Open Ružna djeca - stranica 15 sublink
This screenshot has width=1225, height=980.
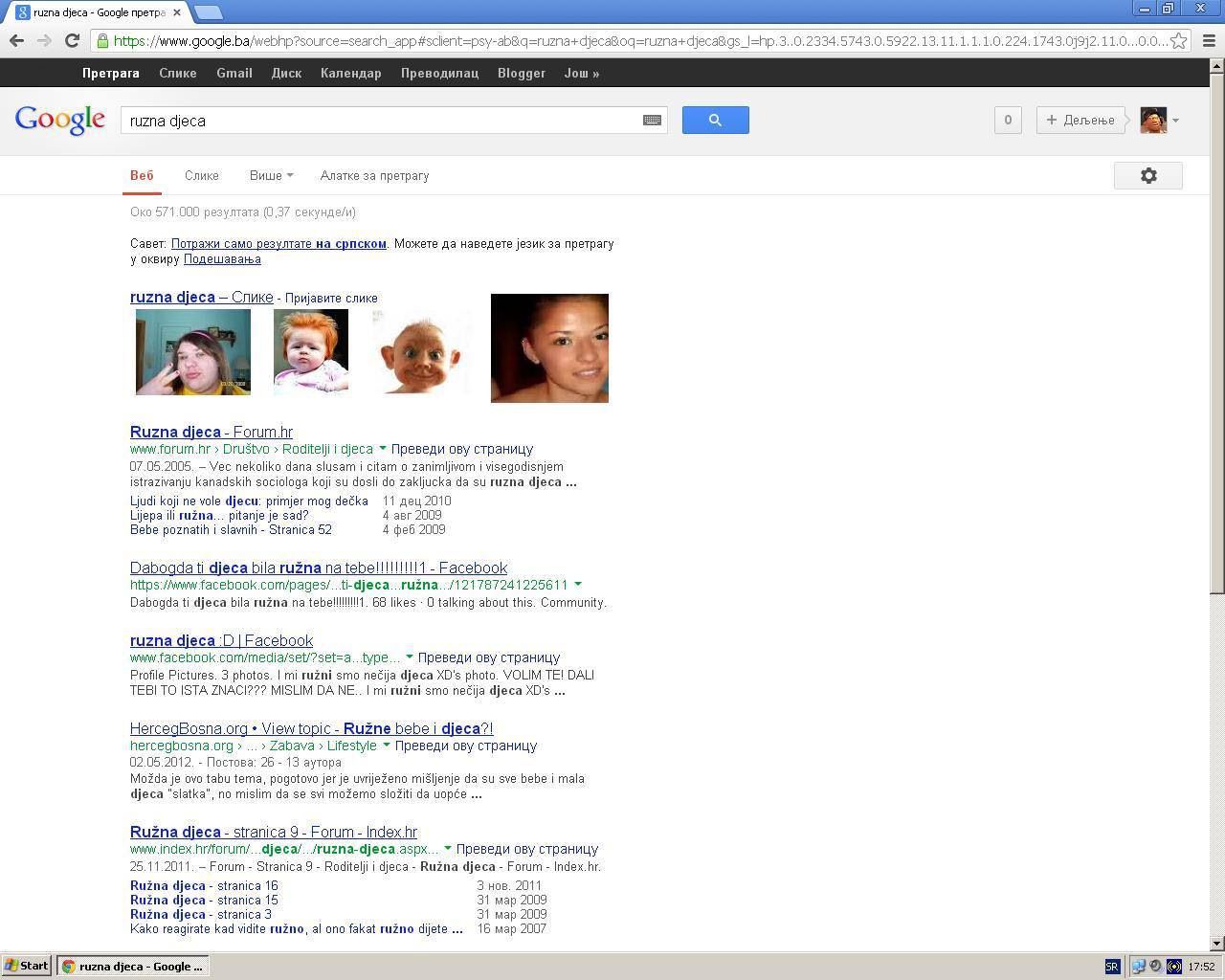coord(204,900)
